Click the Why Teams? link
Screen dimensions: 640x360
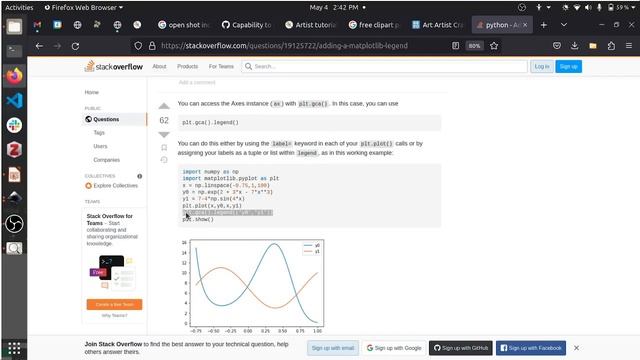[x=114, y=316]
